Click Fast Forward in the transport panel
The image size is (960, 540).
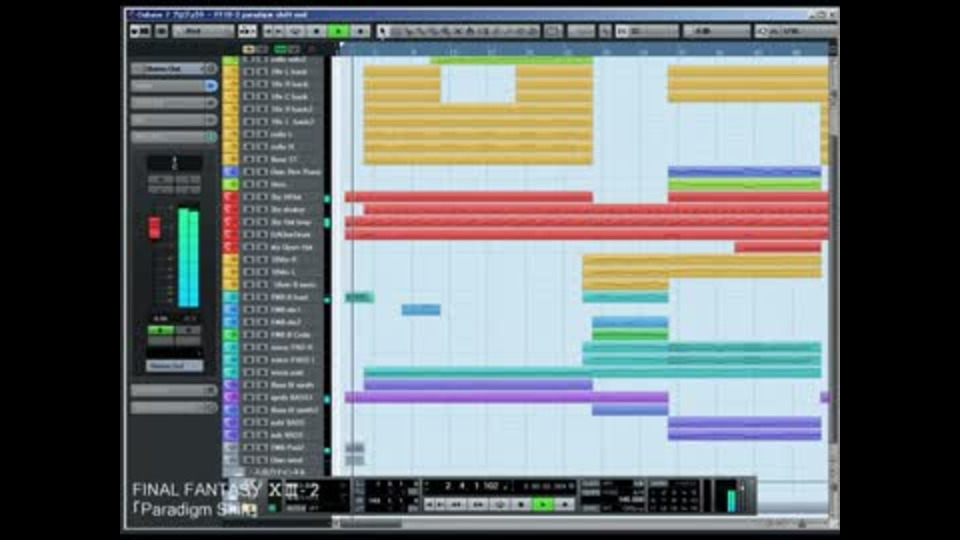coord(478,504)
